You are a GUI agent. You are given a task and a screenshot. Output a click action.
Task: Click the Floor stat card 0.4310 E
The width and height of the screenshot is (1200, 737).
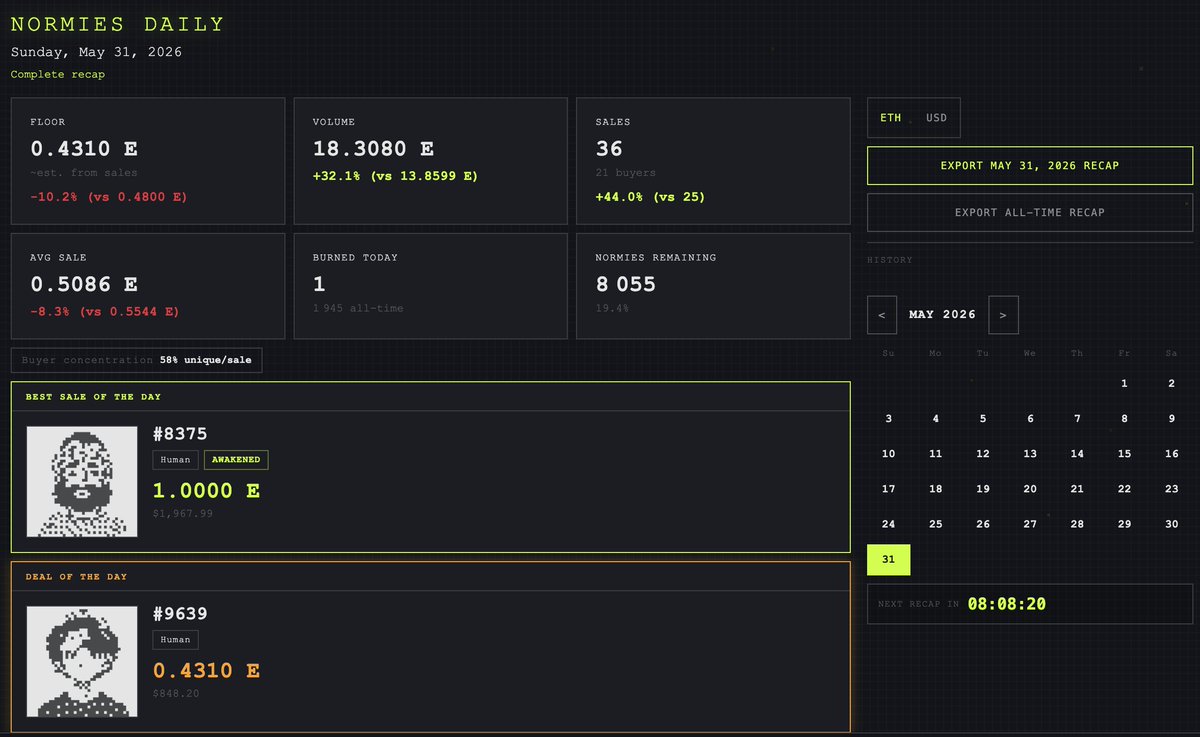click(147, 160)
